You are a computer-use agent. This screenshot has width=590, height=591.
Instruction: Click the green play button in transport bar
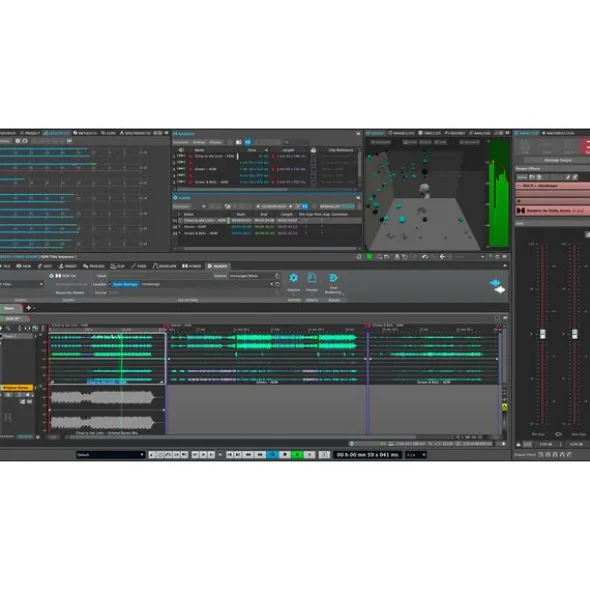pyautogui.click(x=297, y=455)
